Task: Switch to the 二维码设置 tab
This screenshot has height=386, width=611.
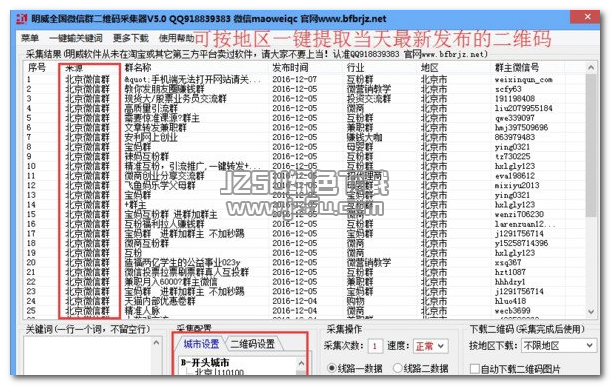Action: (253, 344)
